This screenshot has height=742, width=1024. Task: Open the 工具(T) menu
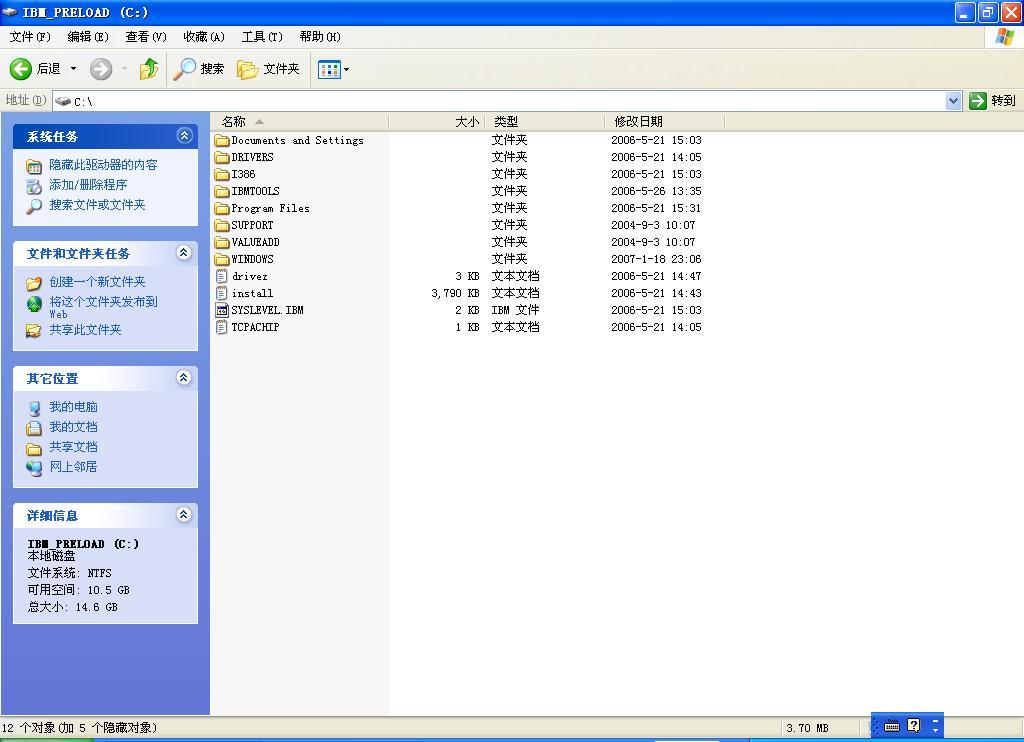tap(262, 37)
